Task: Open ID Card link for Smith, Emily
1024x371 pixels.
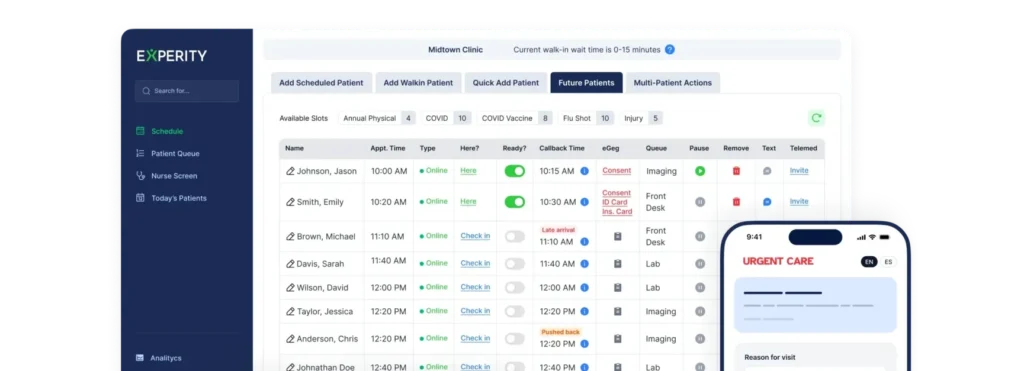Action: [x=615, y=202]
